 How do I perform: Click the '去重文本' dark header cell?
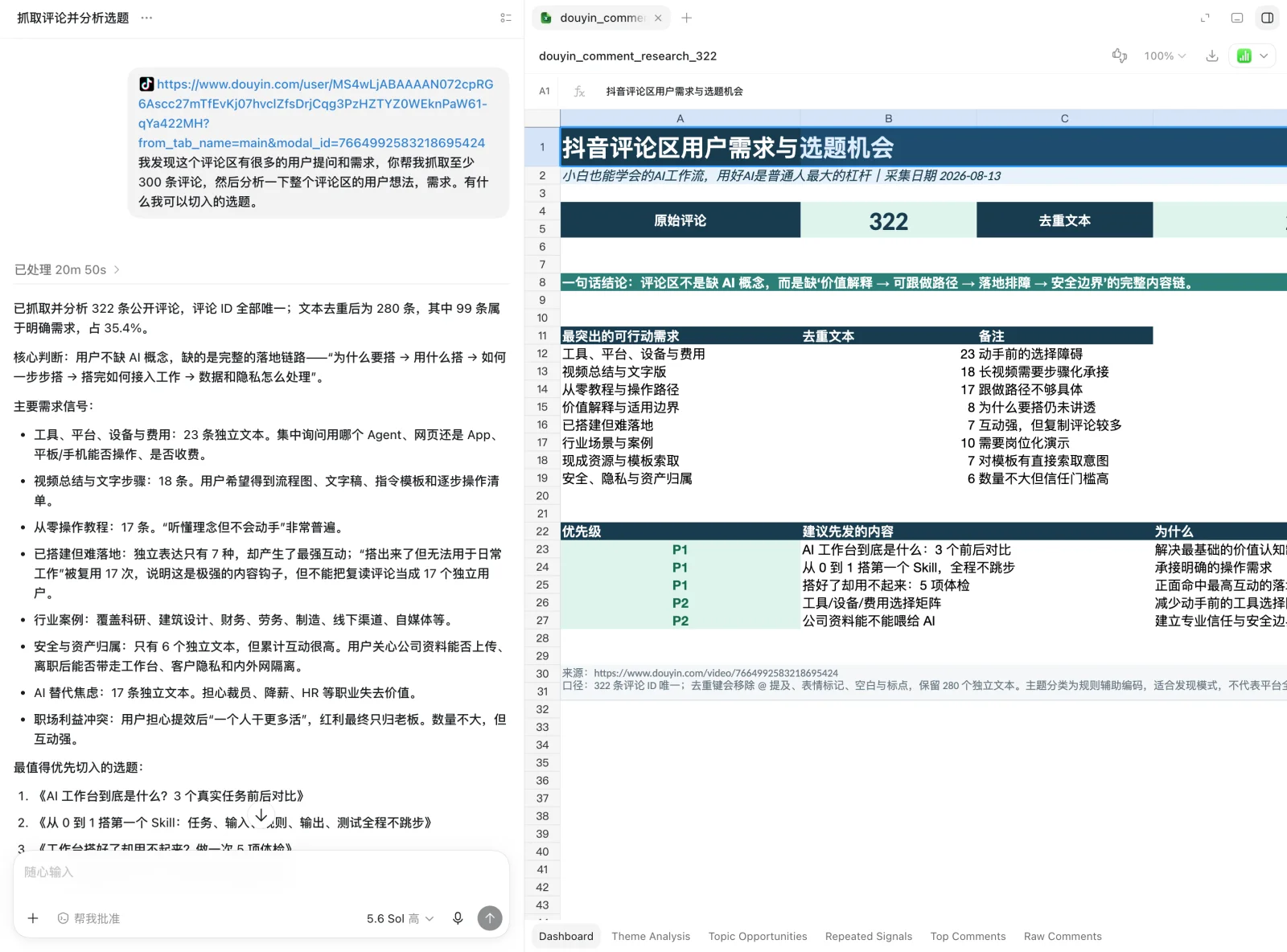click(1065, 220)
